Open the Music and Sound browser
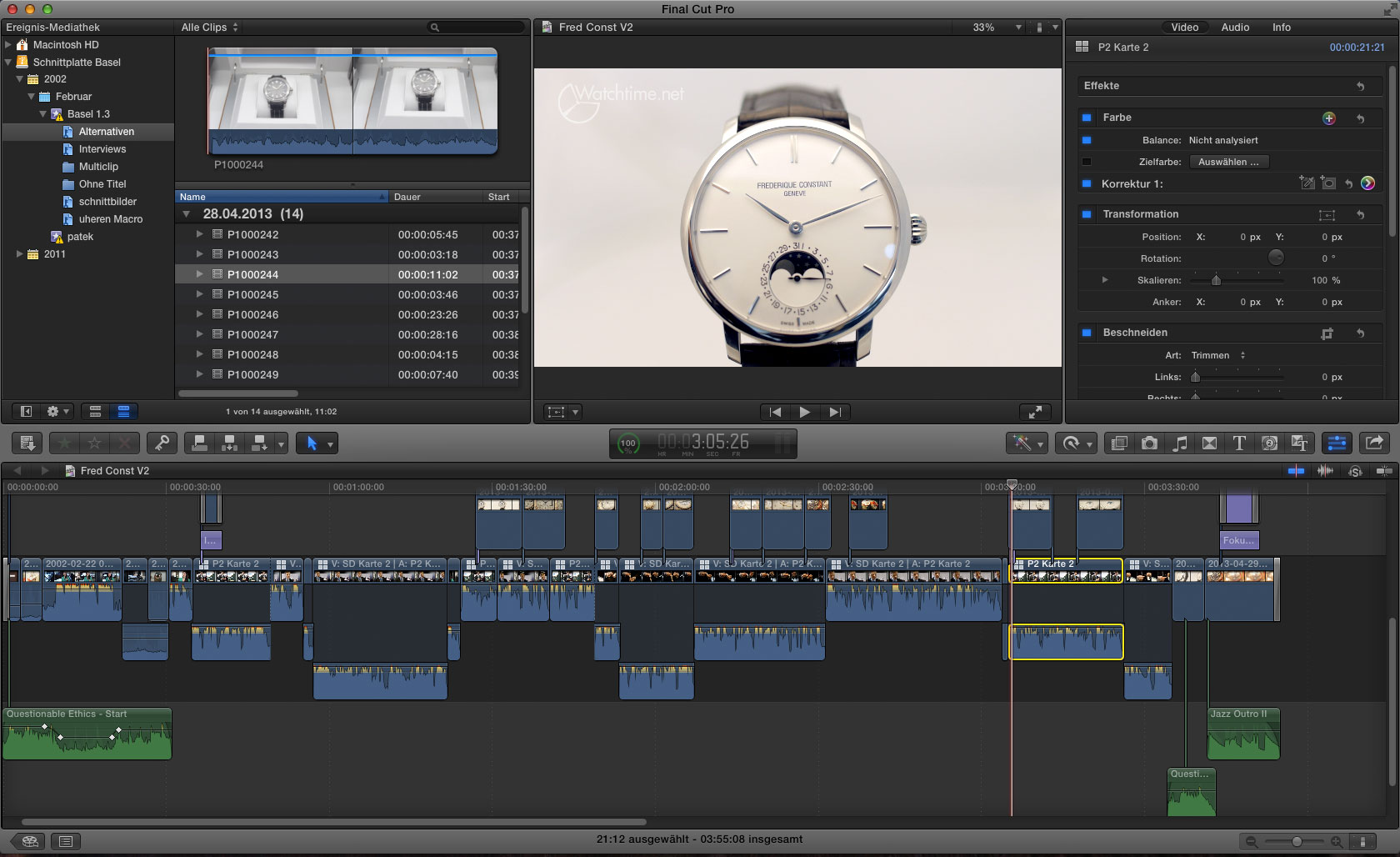The height and width of the screenshot is (857, 1400). tap(1179, 444)
